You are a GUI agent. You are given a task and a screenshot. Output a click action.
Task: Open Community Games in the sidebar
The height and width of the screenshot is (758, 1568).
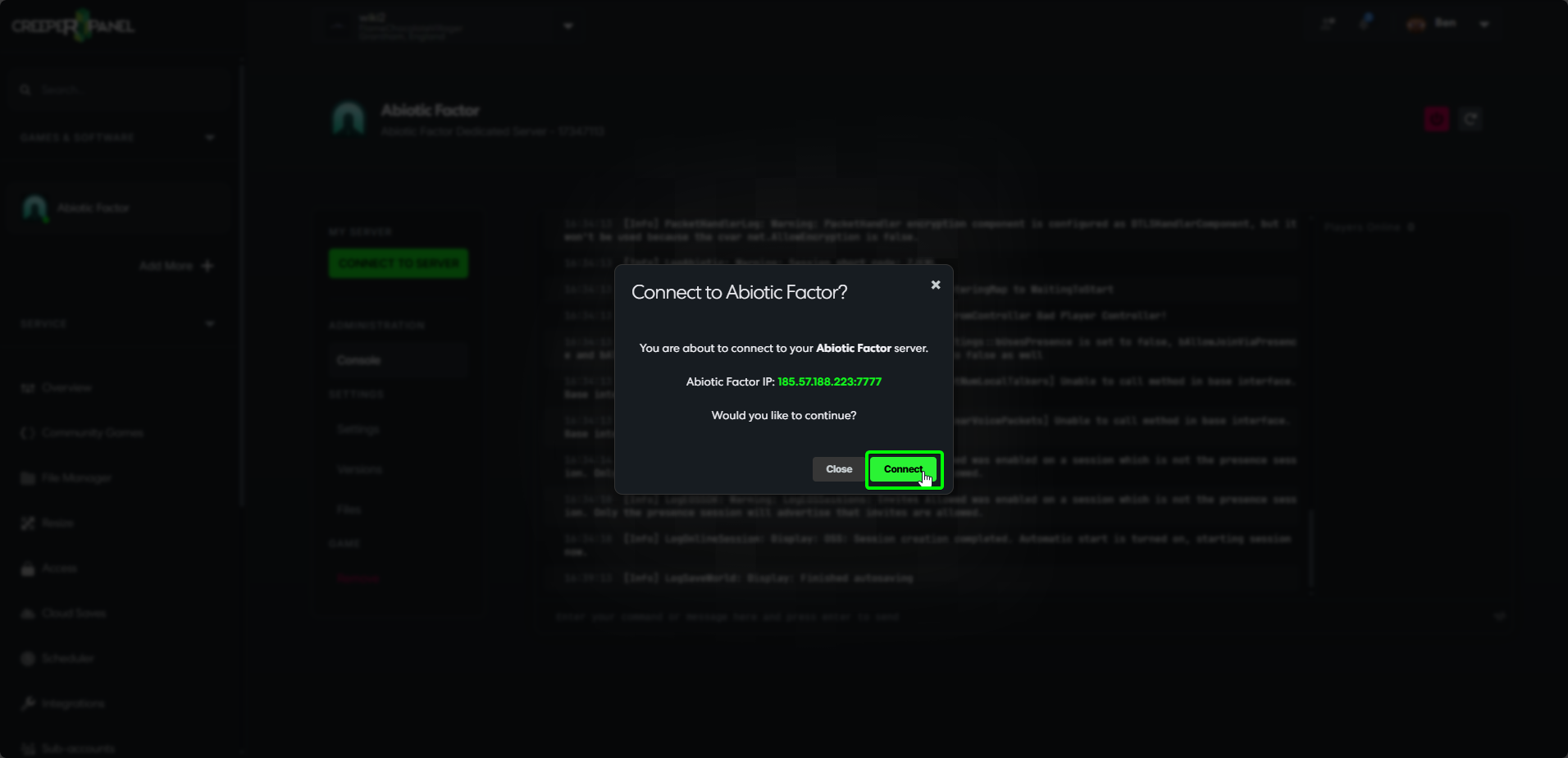pyautogui.click(x=82, y=432)
